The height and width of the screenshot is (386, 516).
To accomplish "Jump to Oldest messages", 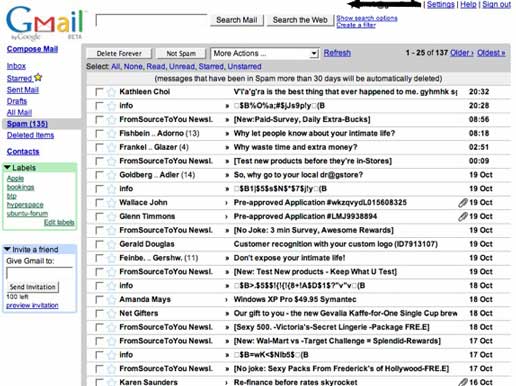I will tap(491, 53).
